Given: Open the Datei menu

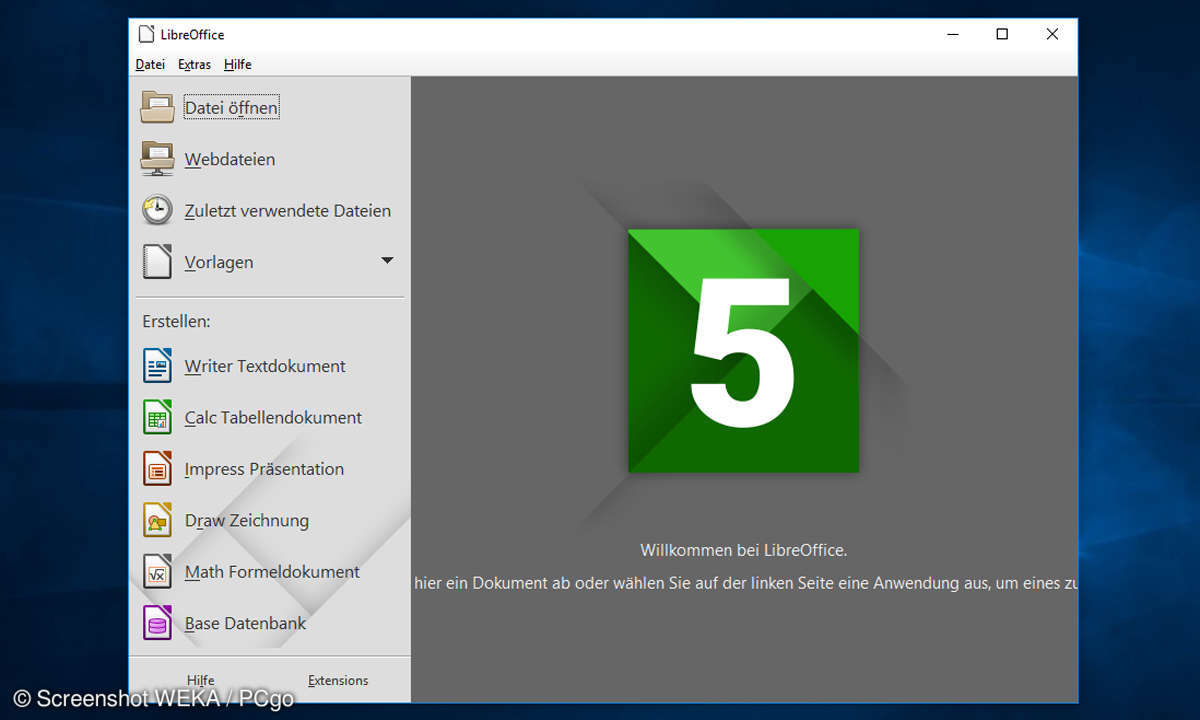Looking at the screenshot, I should pos(150,64).
